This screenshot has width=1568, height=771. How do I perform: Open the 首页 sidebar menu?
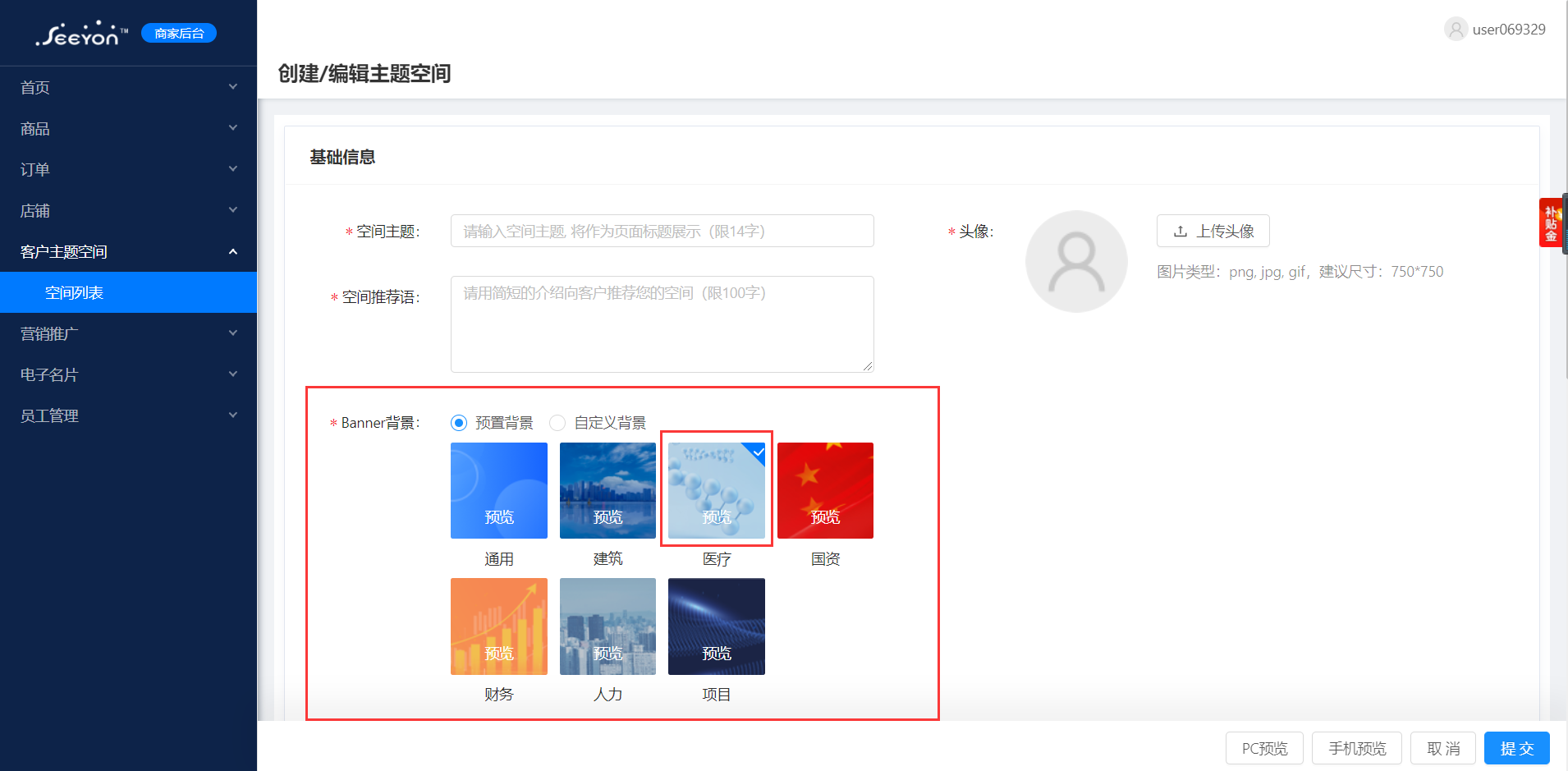[128, 87]
